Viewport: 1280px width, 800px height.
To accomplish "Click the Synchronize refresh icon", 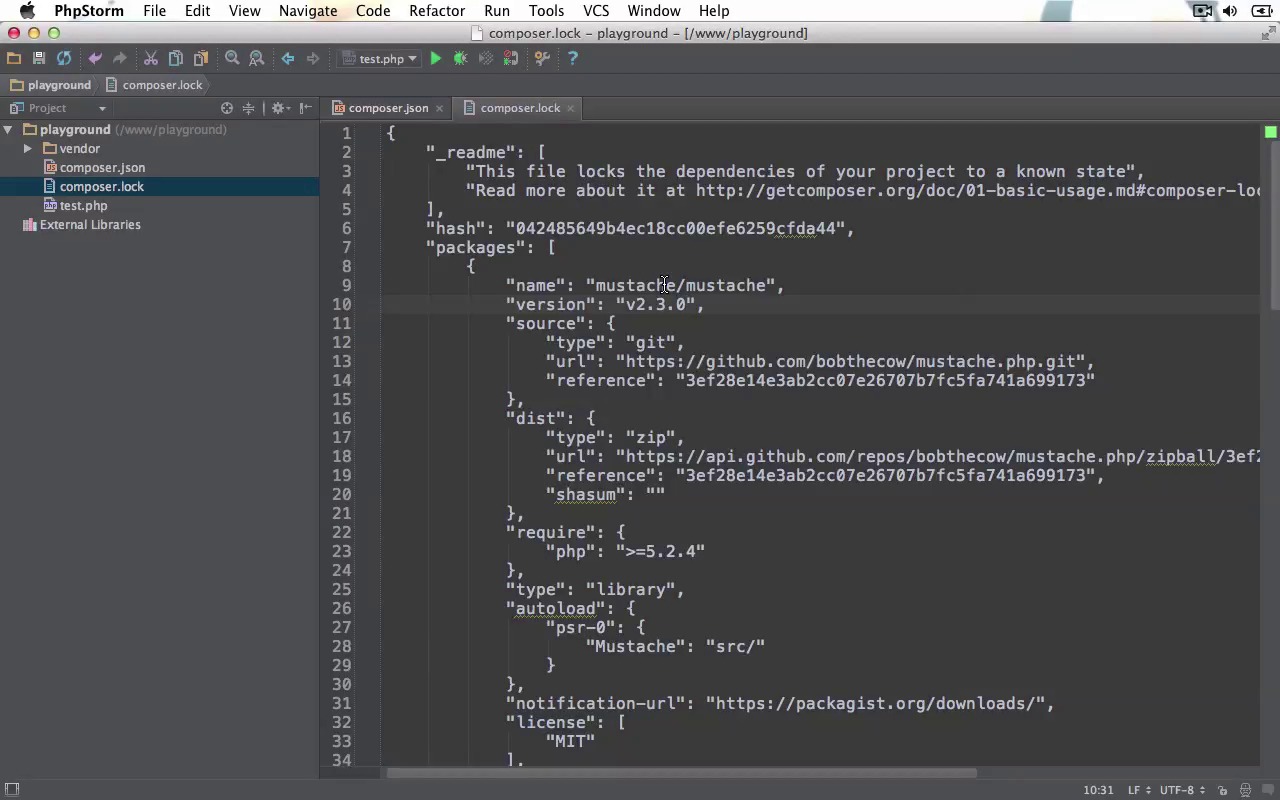I will (x=64, y=59).
